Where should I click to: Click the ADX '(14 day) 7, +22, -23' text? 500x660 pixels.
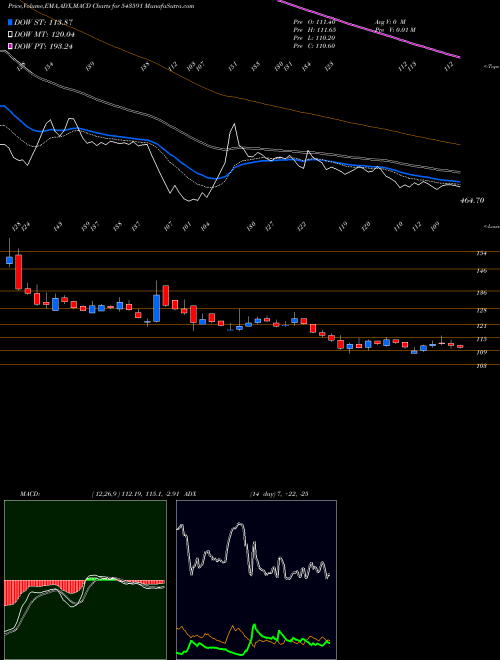tap(279, 494)
